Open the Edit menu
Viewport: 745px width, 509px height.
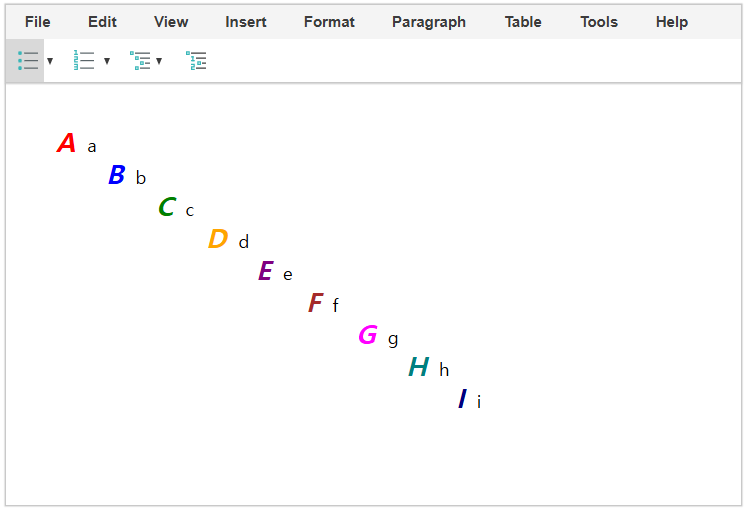(x=102, y=22)
